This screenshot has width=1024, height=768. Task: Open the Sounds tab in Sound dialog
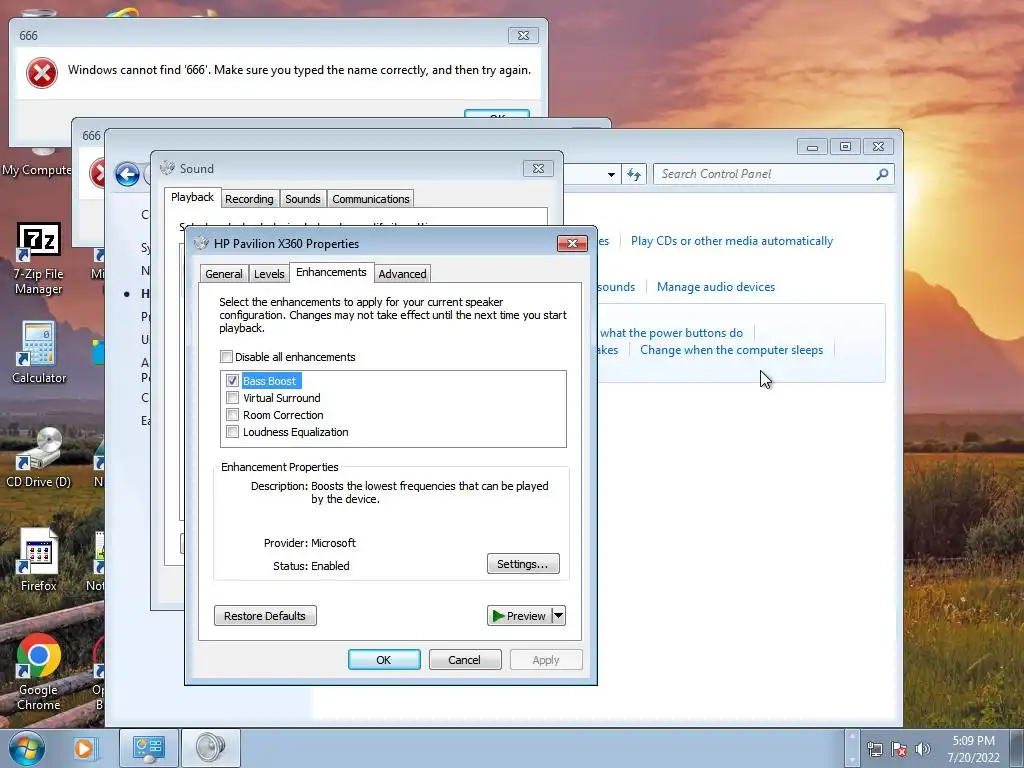point(302,199)
